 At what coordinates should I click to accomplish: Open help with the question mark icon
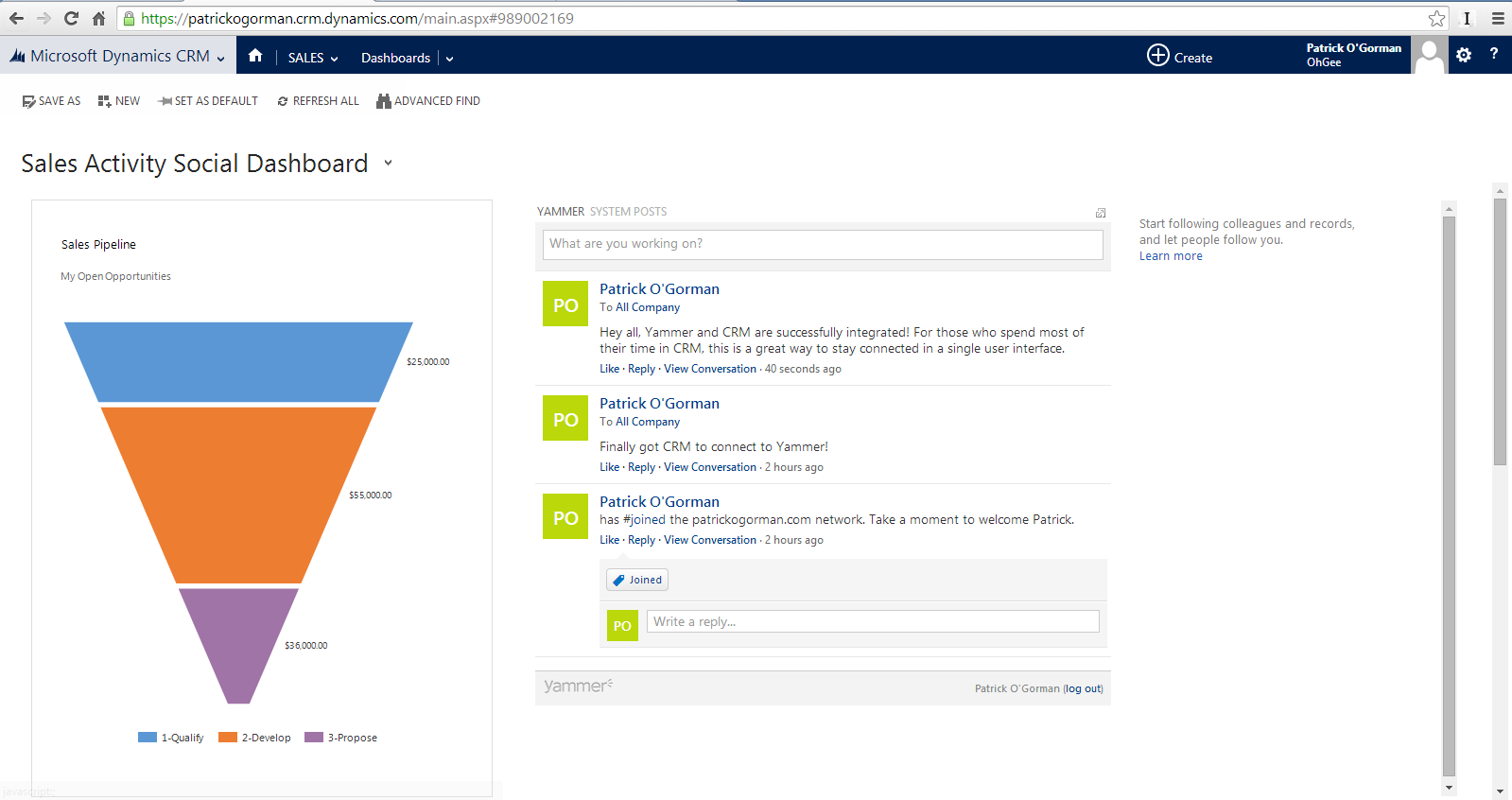(1494, 54)
